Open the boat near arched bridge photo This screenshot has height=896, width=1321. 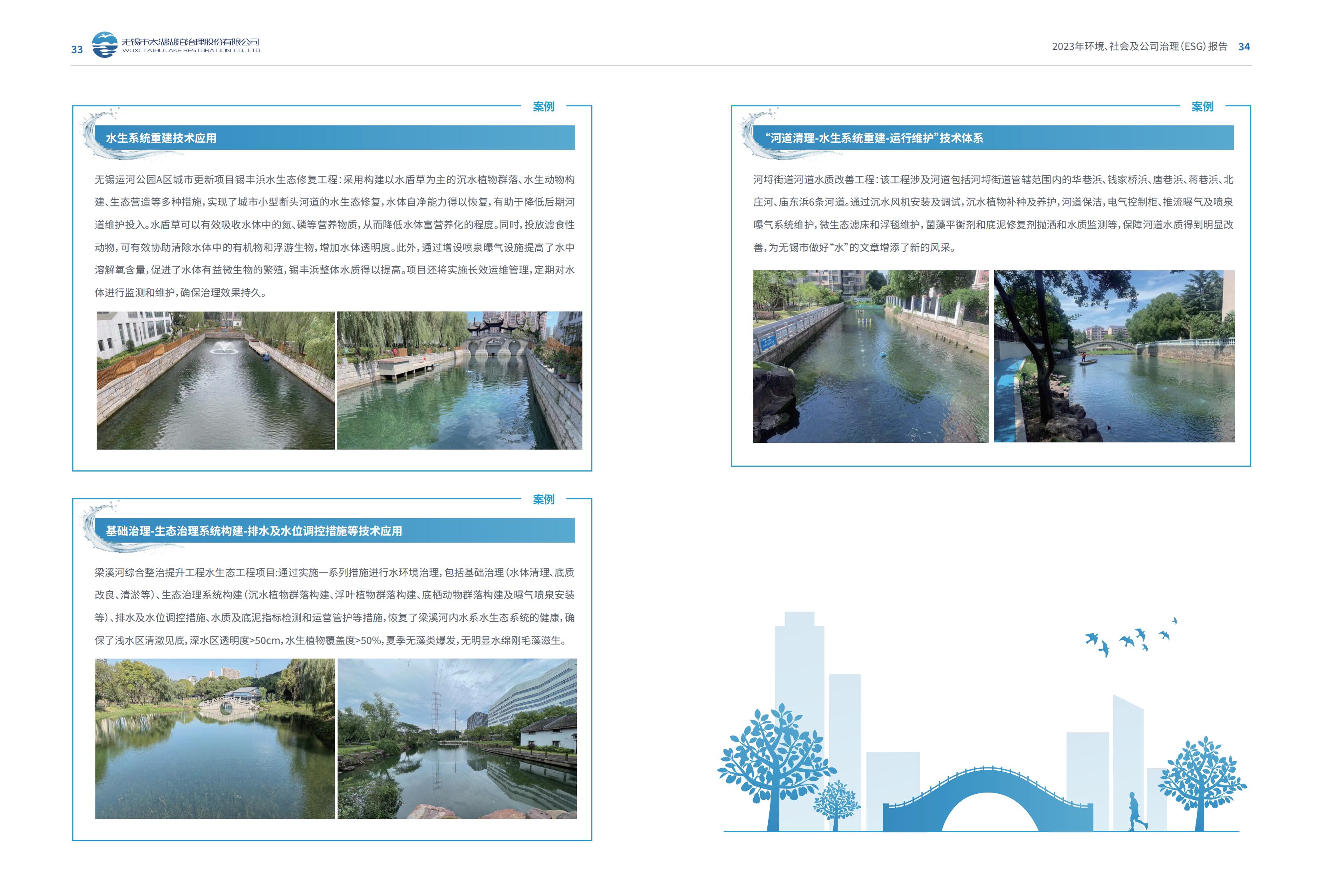tap(1114, 356)
